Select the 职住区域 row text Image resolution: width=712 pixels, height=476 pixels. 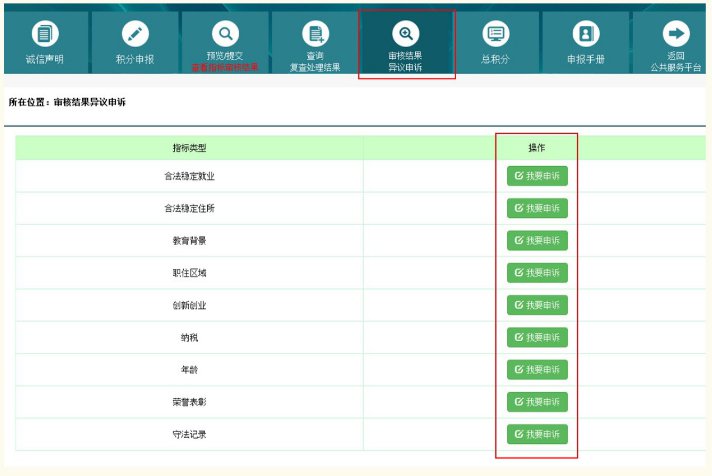[x=189, y=273]
